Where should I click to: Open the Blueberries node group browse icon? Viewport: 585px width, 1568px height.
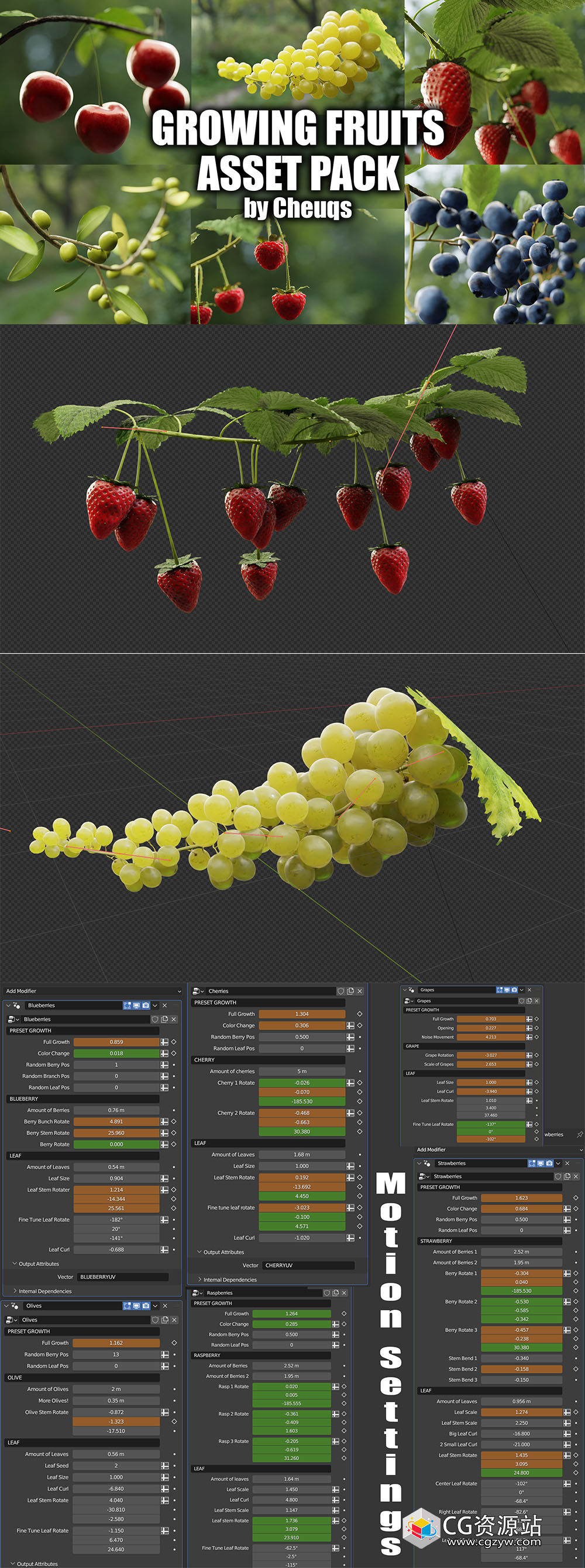(x=13, y=1019)
